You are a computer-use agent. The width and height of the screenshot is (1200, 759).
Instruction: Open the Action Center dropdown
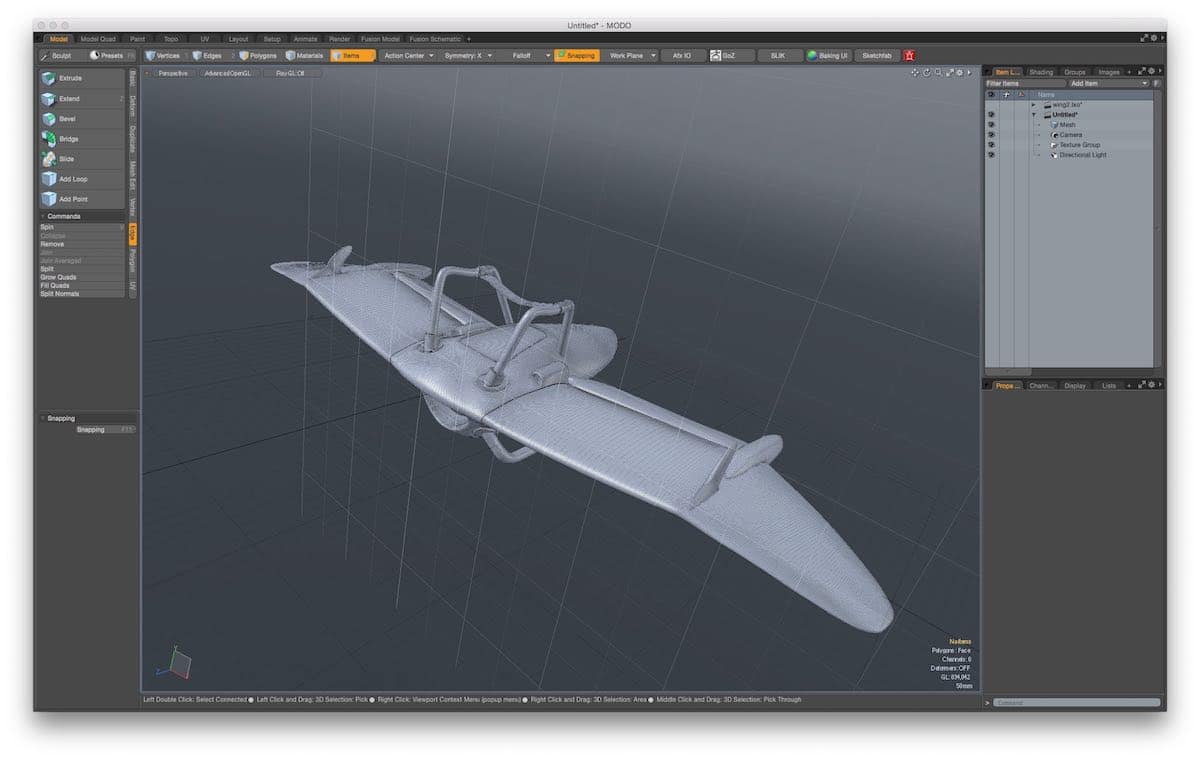(409, 56)
